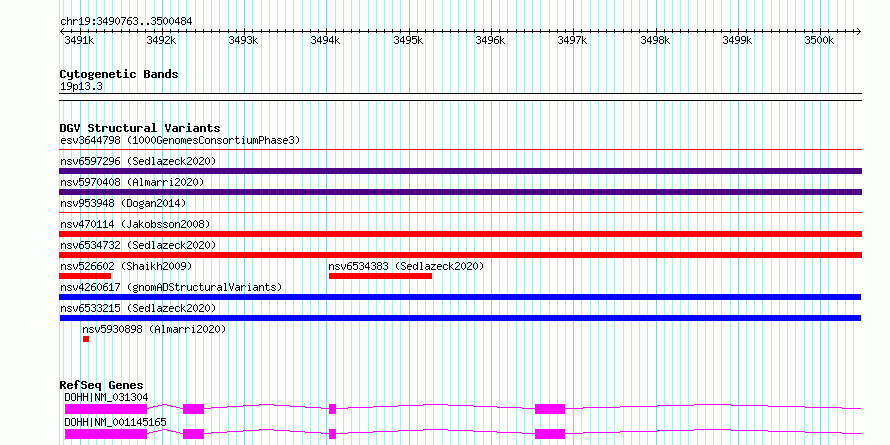
Task: Open the Cytogenetic Bands track title
Action: [119, 74]
